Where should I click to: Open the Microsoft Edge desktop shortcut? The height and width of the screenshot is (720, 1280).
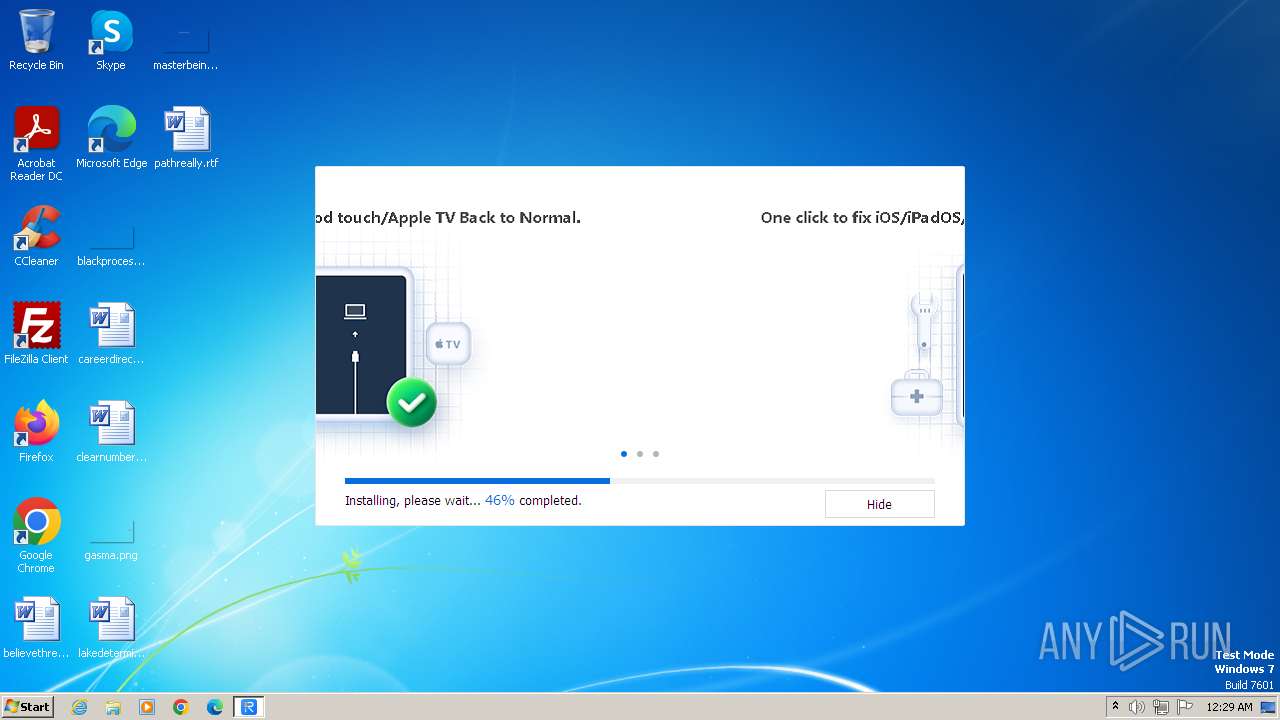click(111, 138)
